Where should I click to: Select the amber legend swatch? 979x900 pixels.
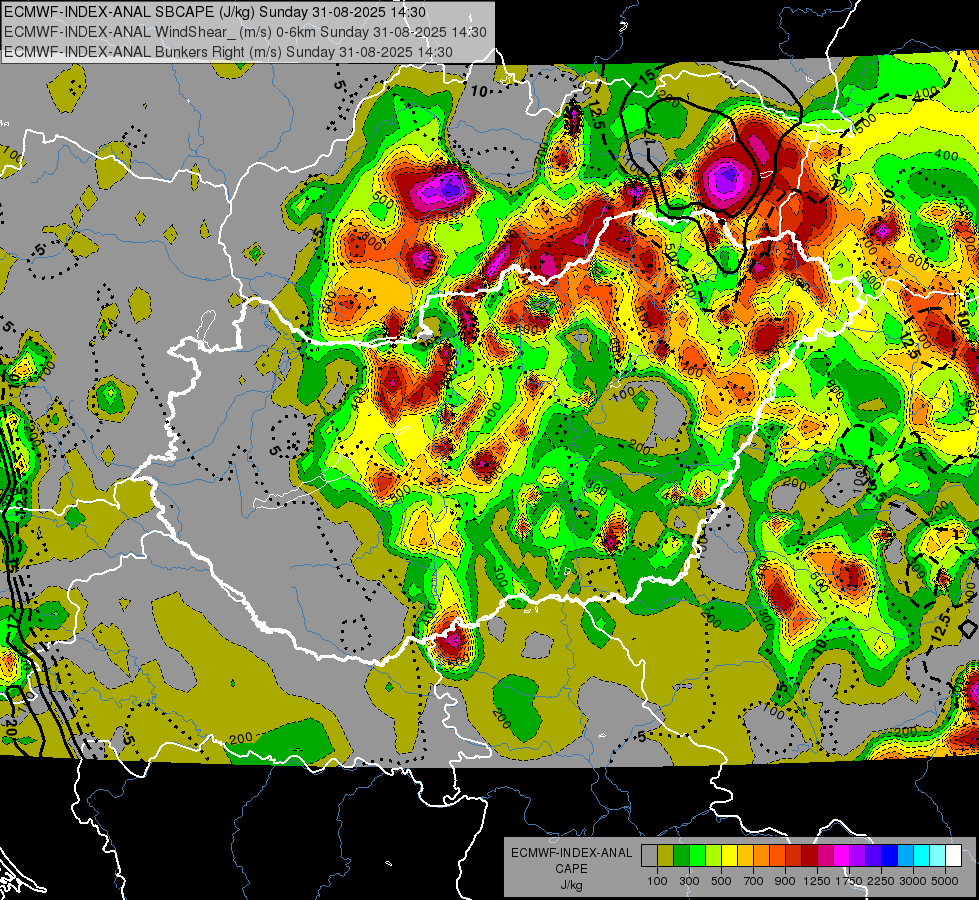(745, 856)
